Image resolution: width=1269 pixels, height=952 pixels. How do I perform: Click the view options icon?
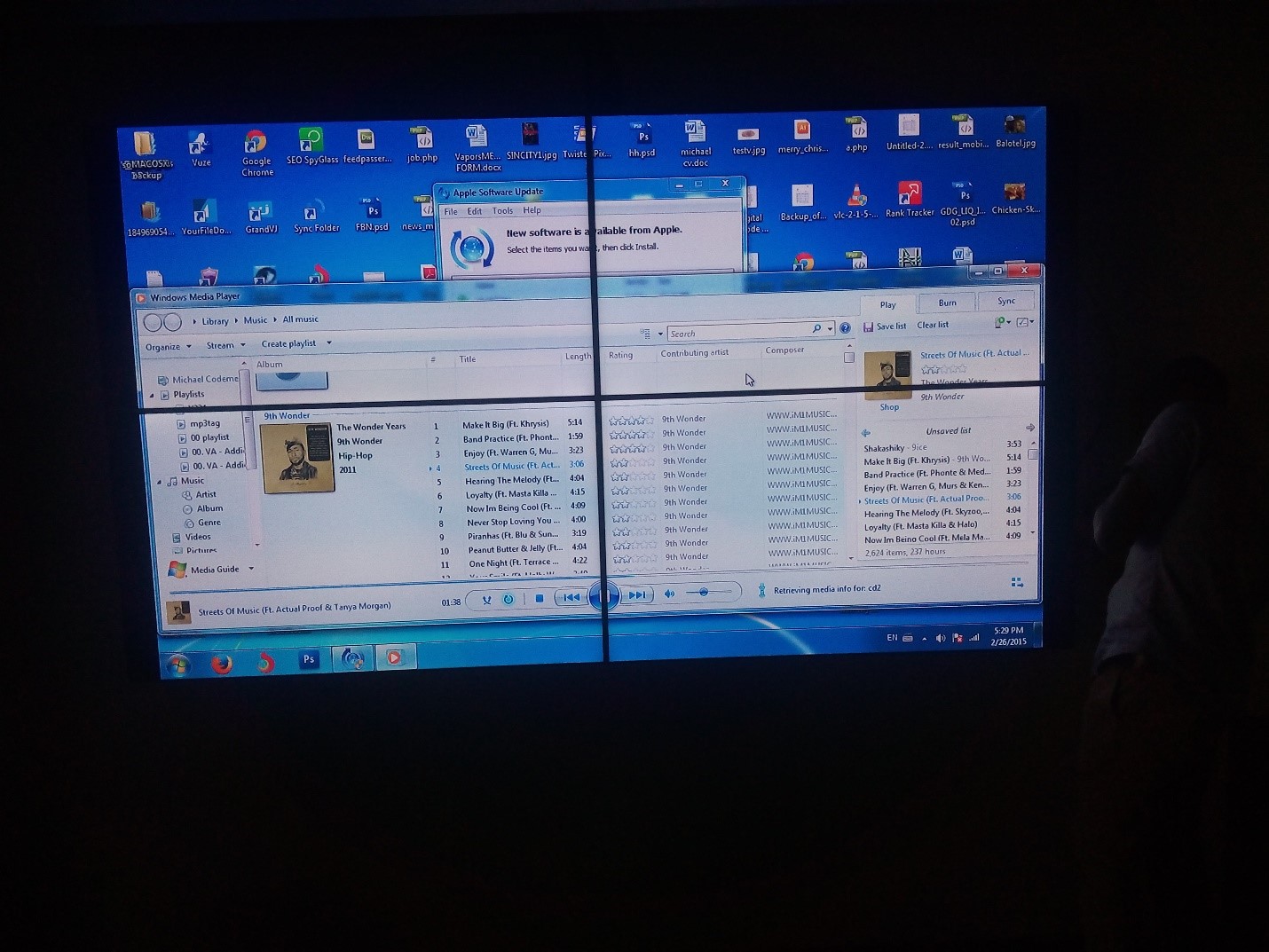(646, 334)
